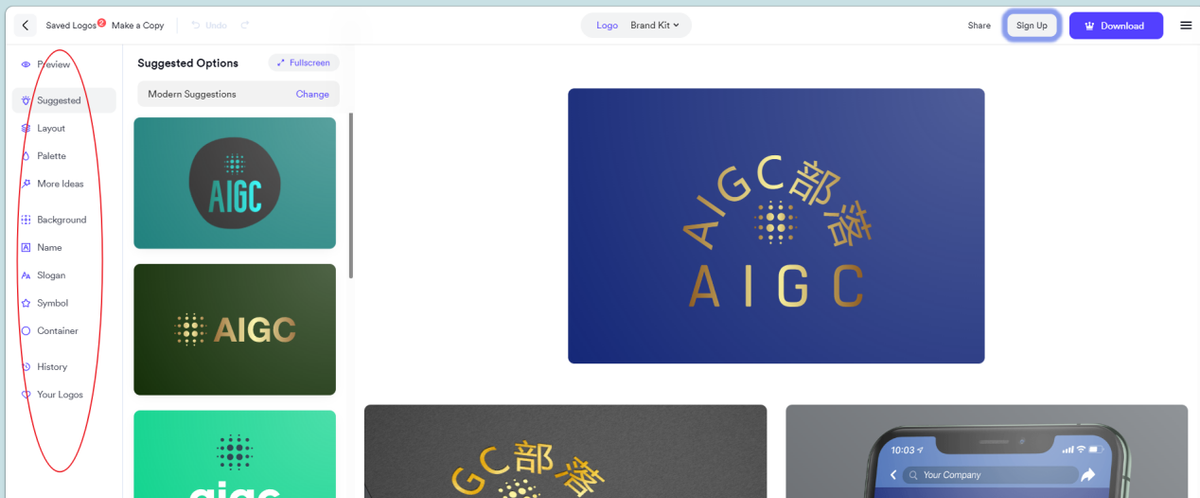Open the dark business card mockup

coord(565,451)
